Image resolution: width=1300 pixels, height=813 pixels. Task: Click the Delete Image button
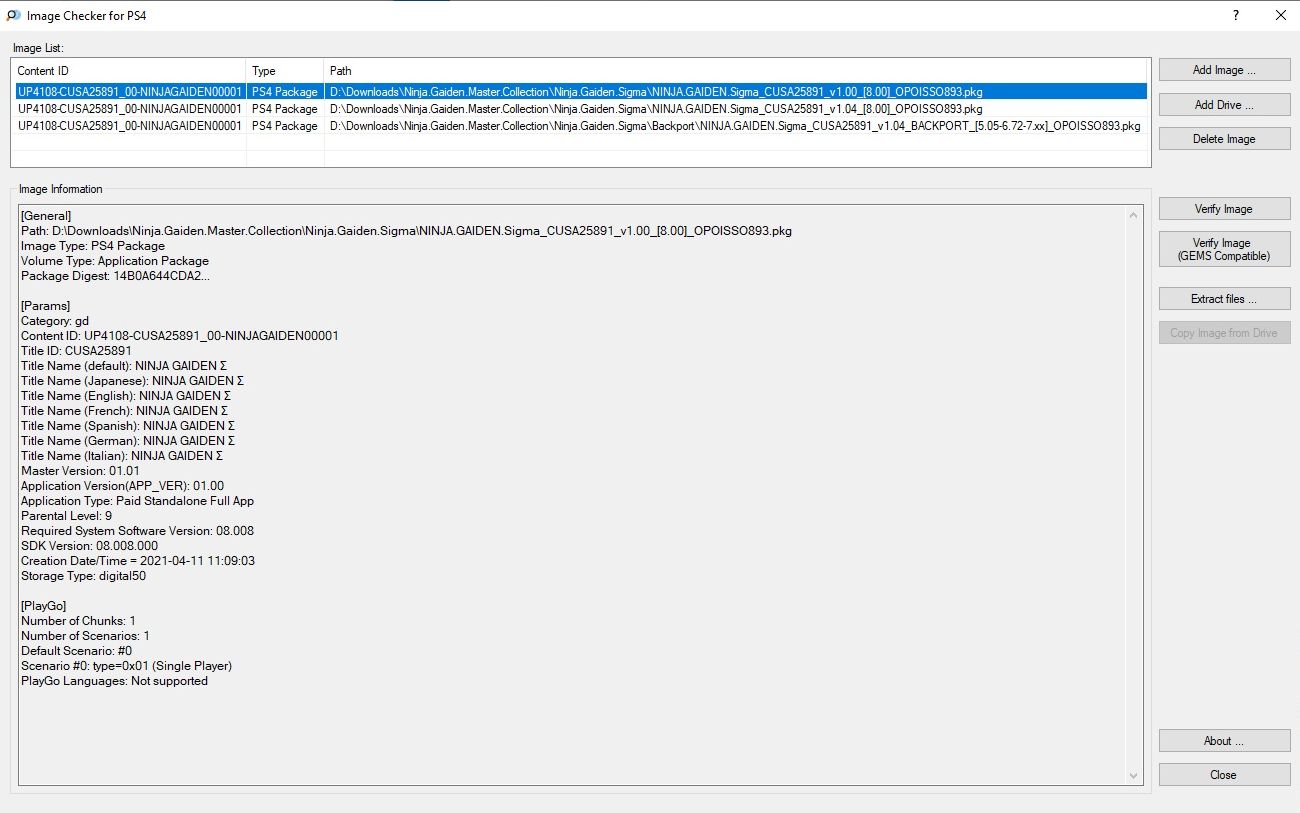[x=1224, y=139]
